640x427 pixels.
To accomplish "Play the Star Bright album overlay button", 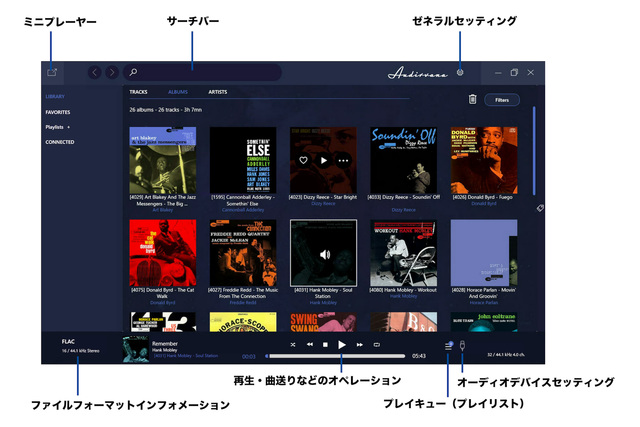I will pyautogui.click(x=324, y=160).
